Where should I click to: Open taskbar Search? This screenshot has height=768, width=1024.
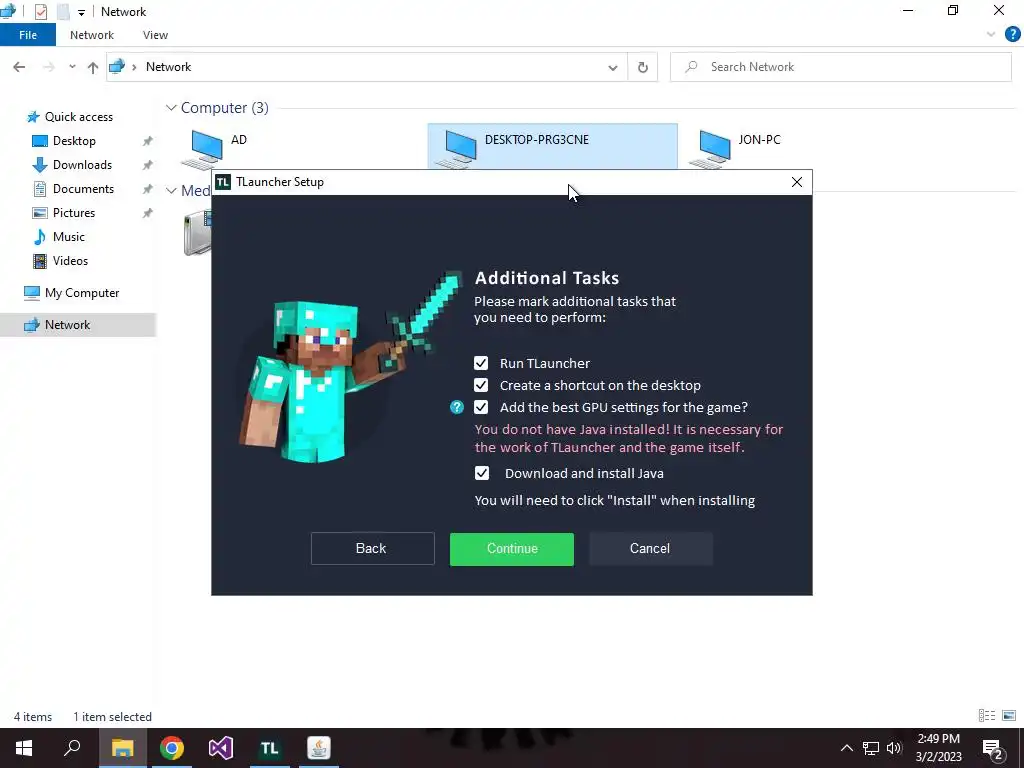point(72,748)
